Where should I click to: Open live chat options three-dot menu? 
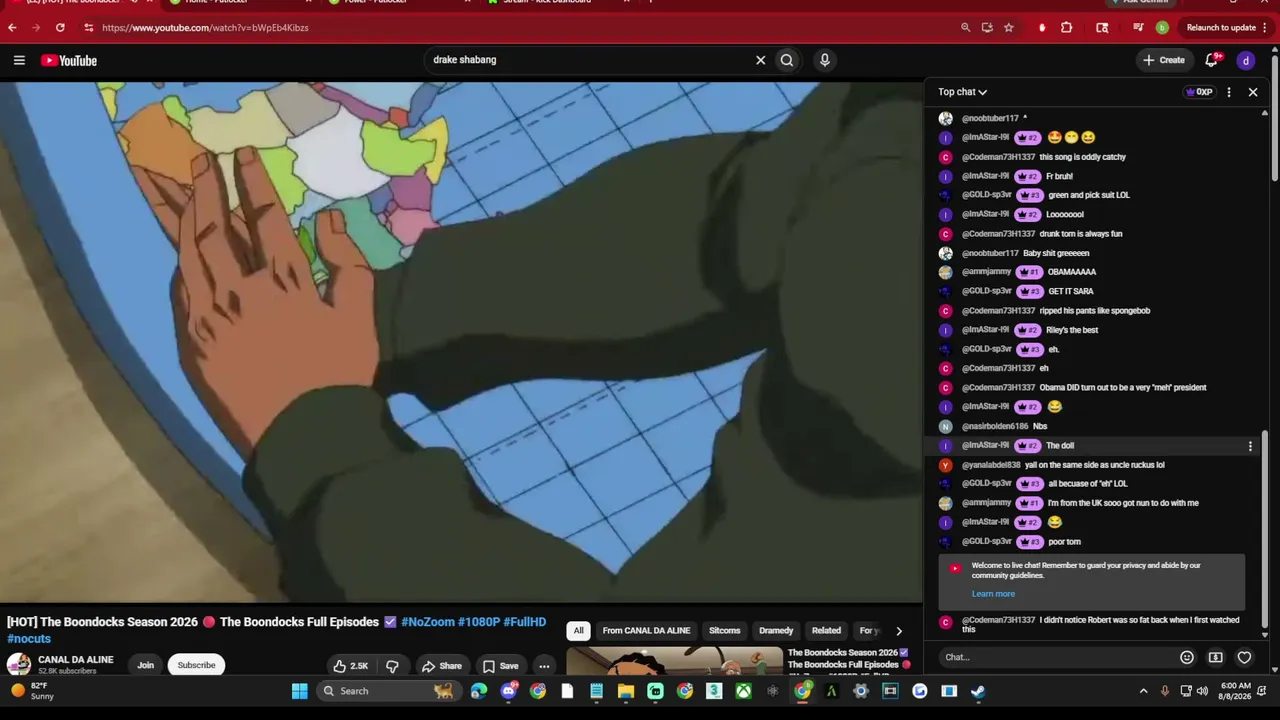[1229, 92]
